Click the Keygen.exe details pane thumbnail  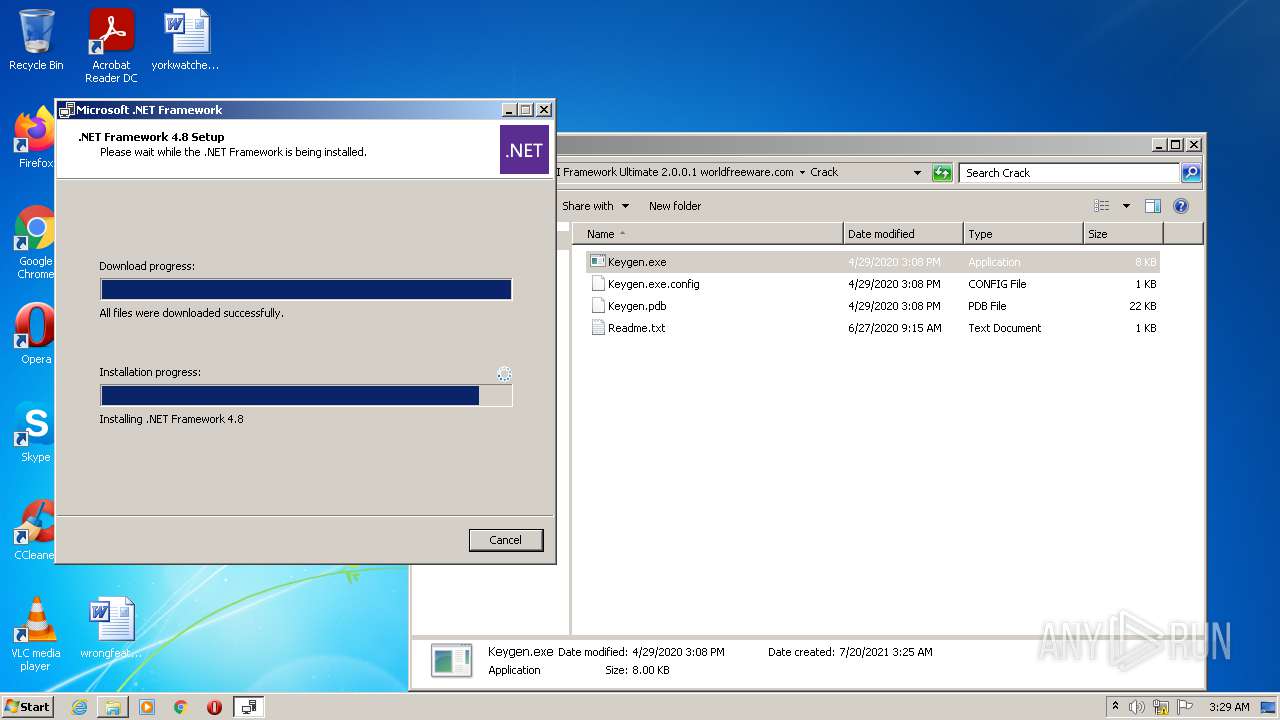click(x=451, y=661)
